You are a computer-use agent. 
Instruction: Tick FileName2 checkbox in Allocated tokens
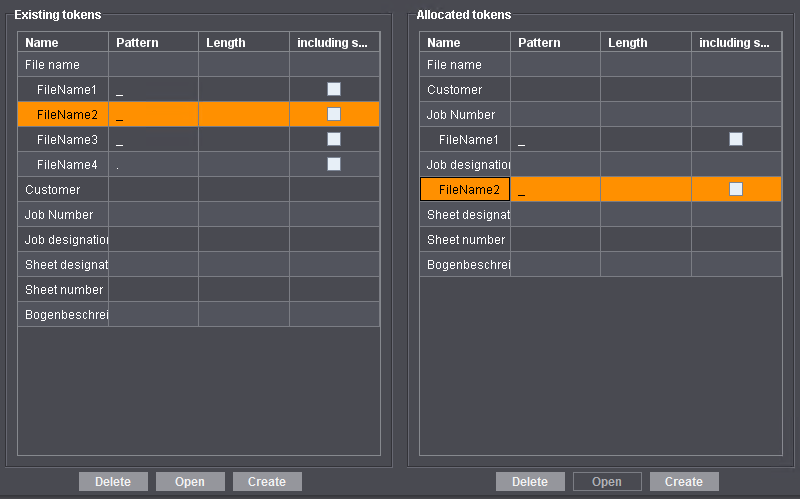736,189
